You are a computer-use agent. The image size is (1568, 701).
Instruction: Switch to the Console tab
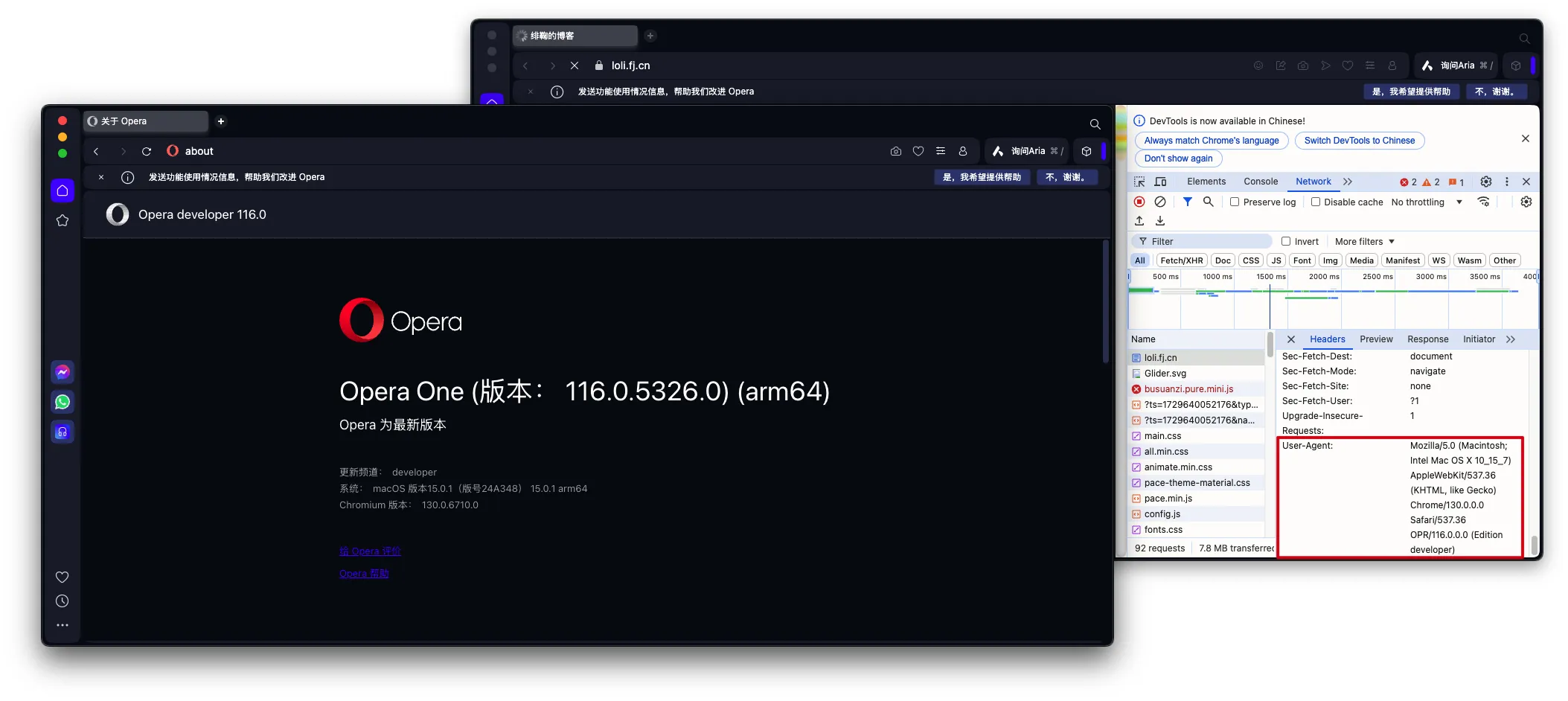[x=1261, y=182]
